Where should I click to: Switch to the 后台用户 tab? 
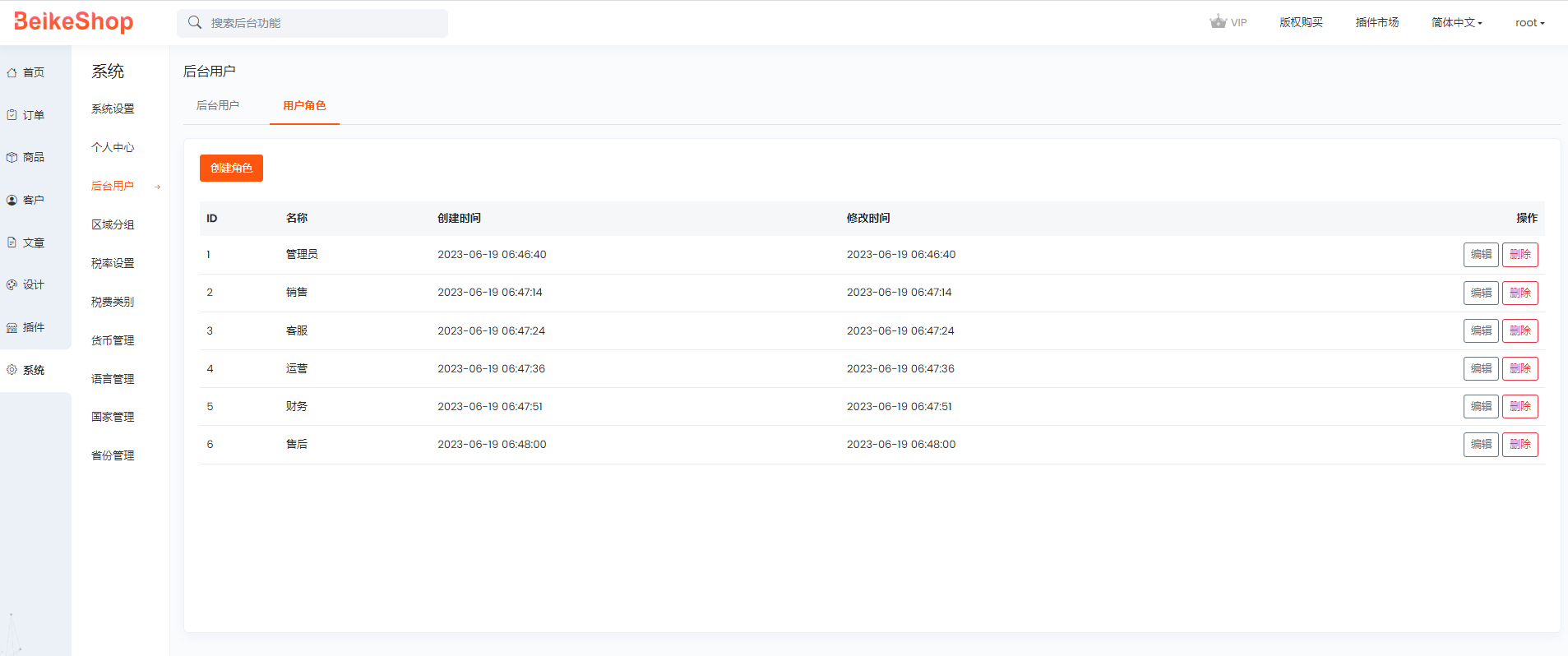pos(218,106)
